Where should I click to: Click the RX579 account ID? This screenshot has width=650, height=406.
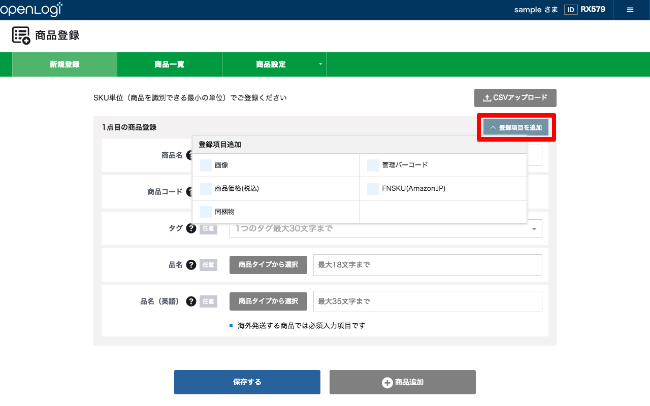(593, 9)
